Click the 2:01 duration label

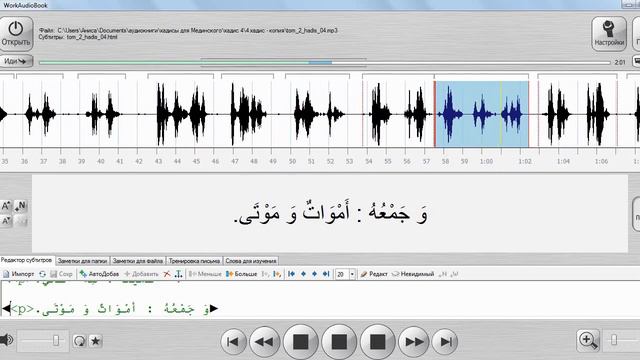pyautogui.click(x=620, y=62)
